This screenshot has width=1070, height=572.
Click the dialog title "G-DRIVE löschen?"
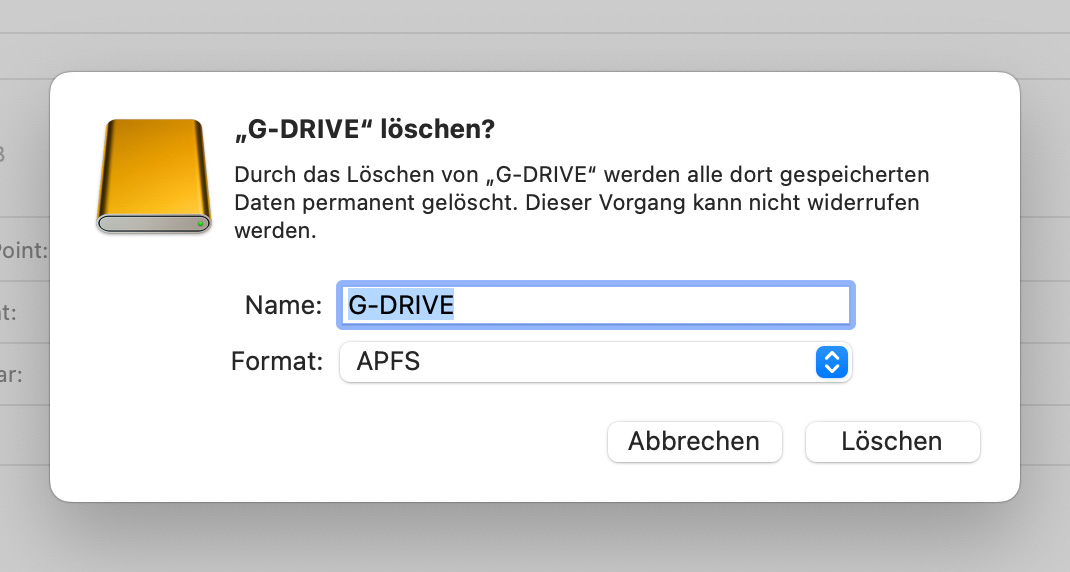(x=364, y=130)
